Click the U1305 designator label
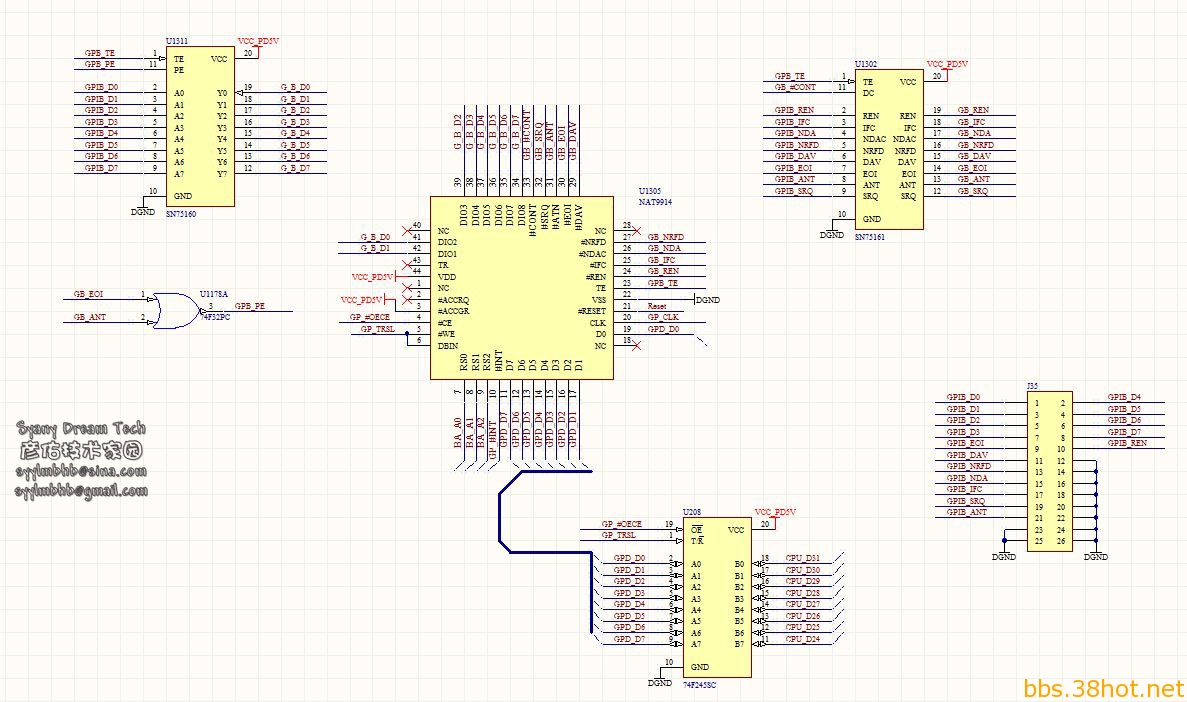This screenshot has height=702, width=1187. point(650,192)
